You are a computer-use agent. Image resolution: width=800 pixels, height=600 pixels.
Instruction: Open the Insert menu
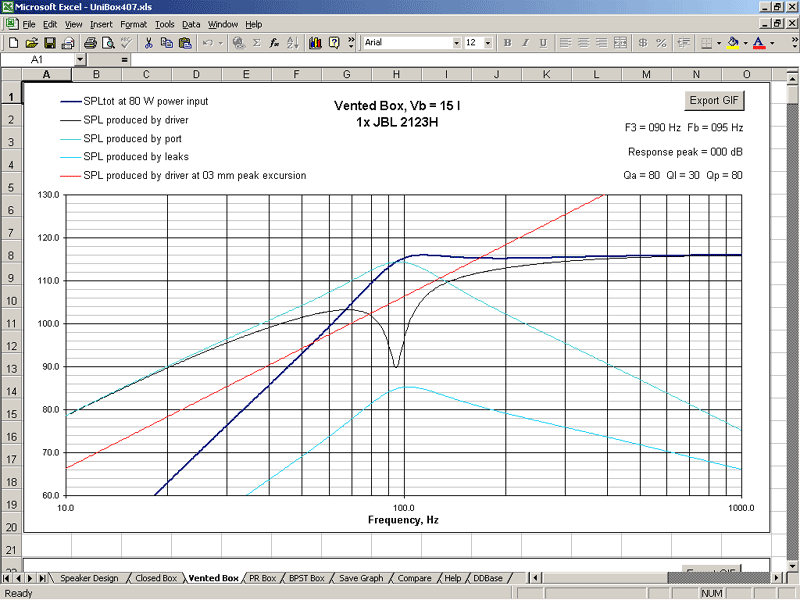point(101,24)
